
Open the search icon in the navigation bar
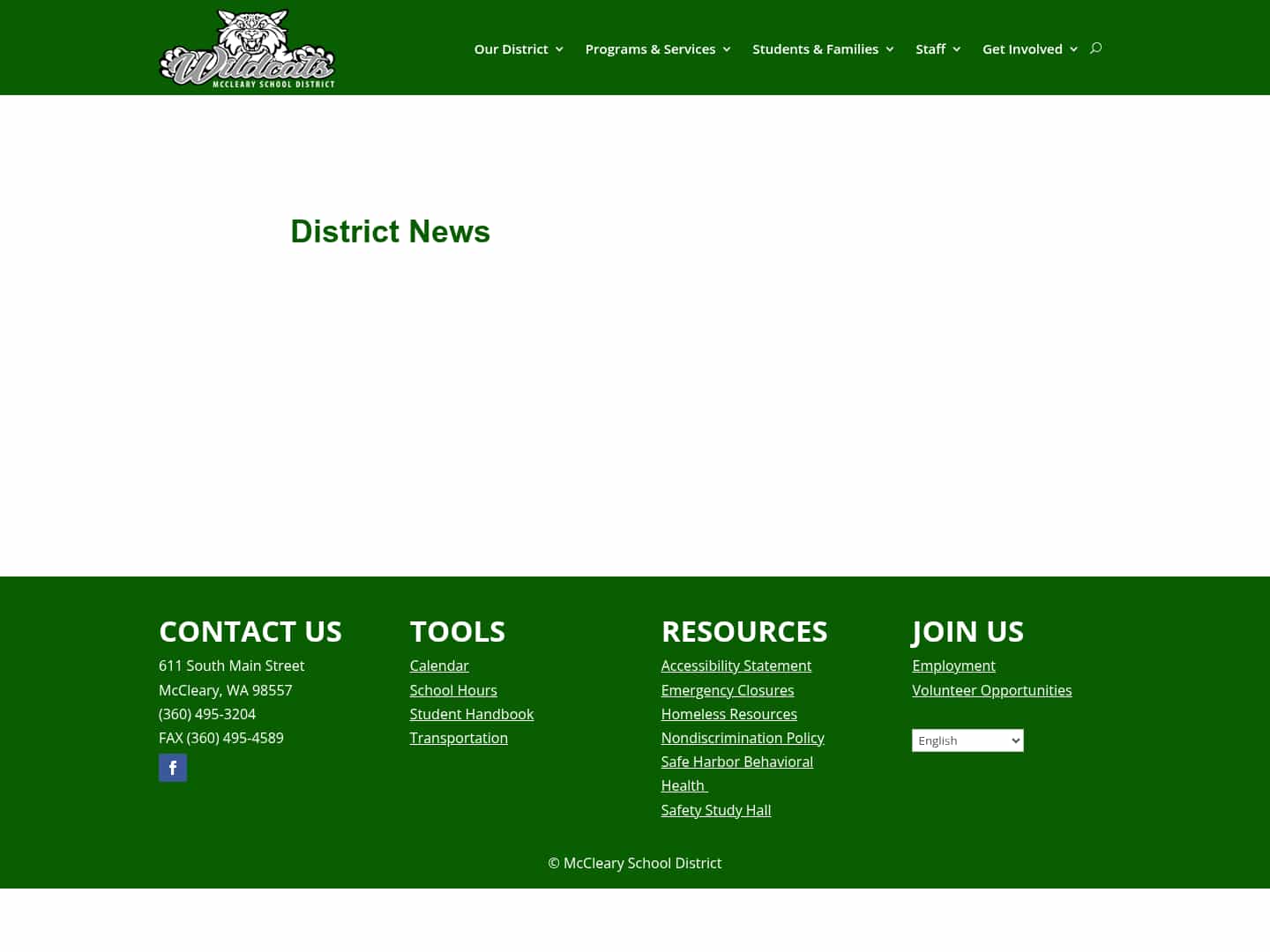(x=1095, y=48)
